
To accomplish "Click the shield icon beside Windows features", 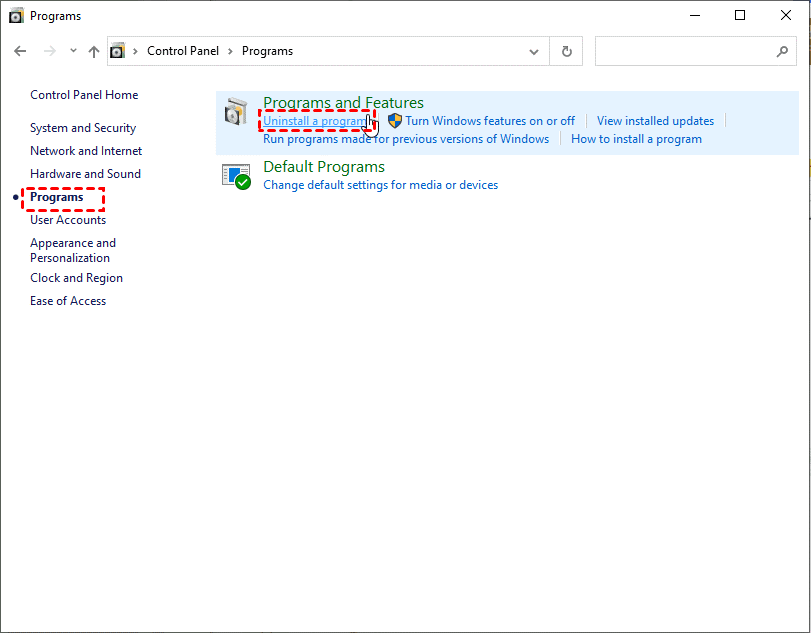I will [395, 120].
